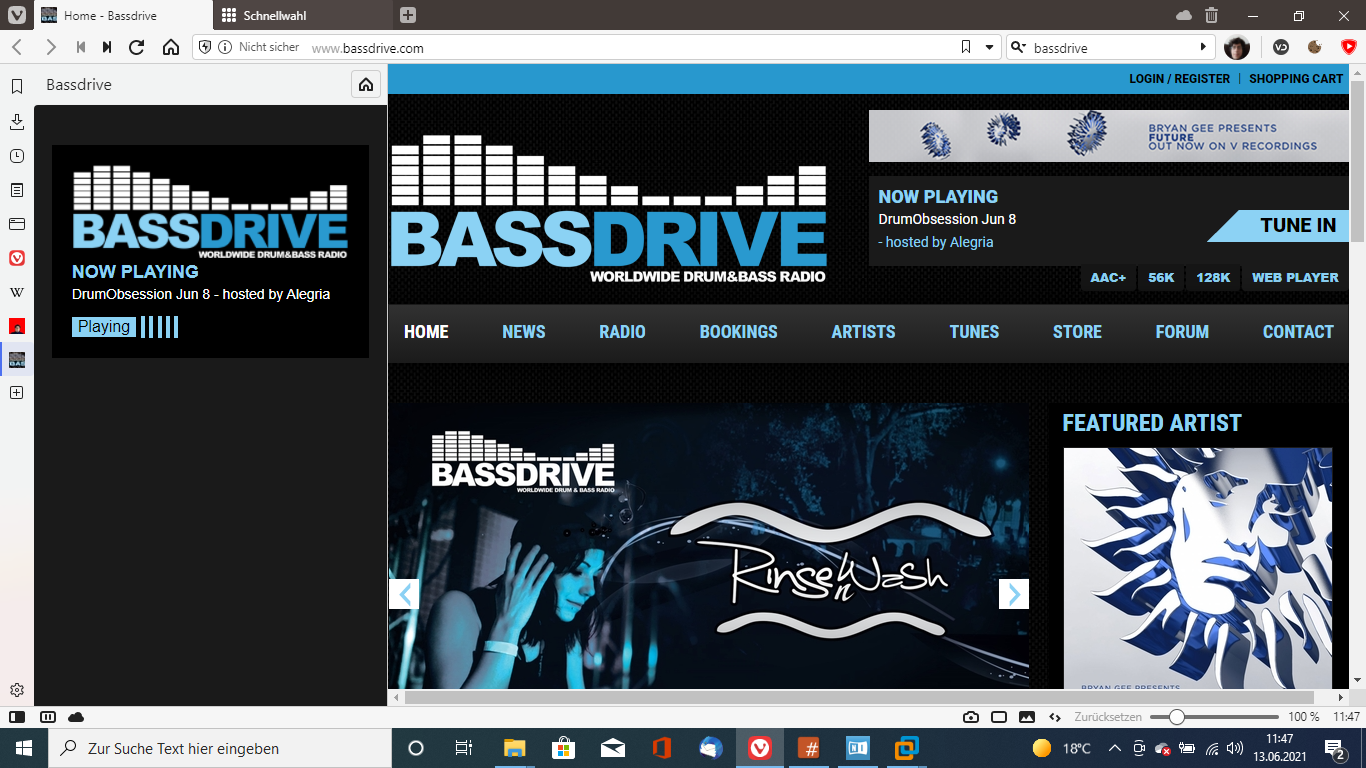
Task: Expand address bar history dropdown
Action: point(989,47)
